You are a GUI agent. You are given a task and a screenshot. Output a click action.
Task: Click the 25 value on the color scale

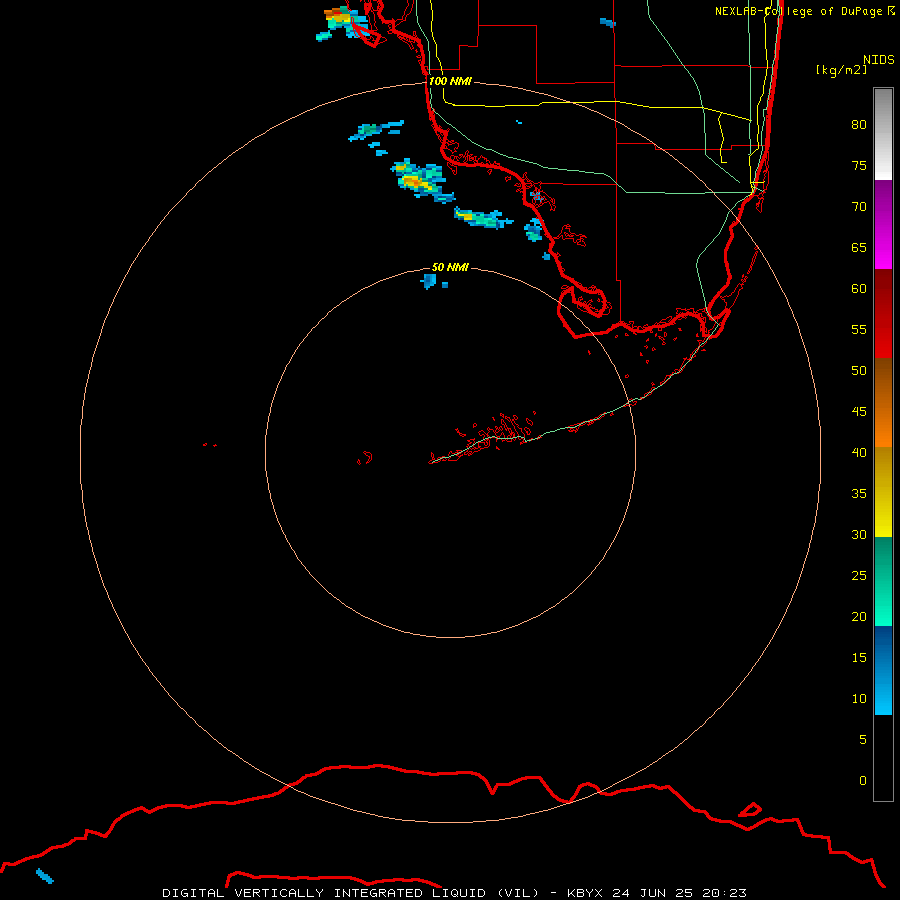coord(859,575)
